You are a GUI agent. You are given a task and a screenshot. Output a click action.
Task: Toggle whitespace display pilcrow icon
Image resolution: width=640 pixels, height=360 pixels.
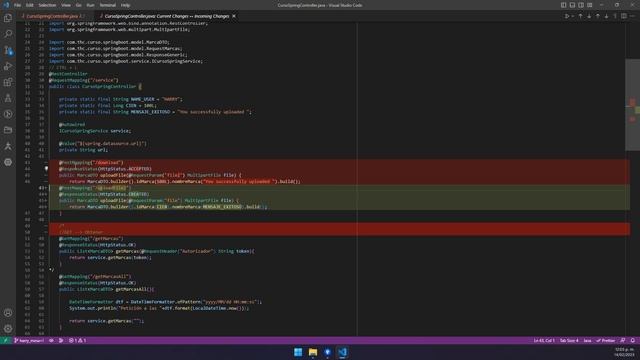615,16
